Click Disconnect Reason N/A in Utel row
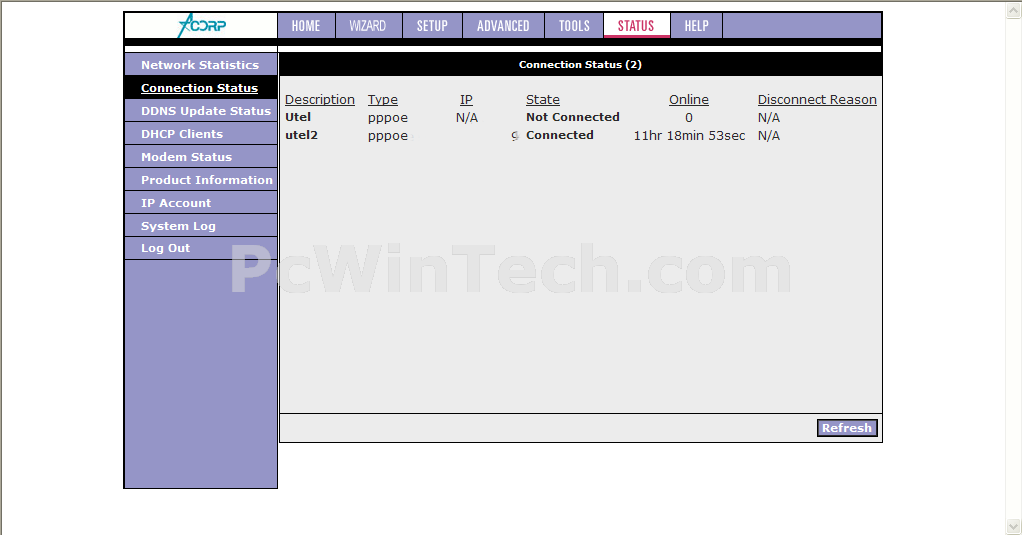Screen dimensions: 1022x535 click(x=768, y=117)
